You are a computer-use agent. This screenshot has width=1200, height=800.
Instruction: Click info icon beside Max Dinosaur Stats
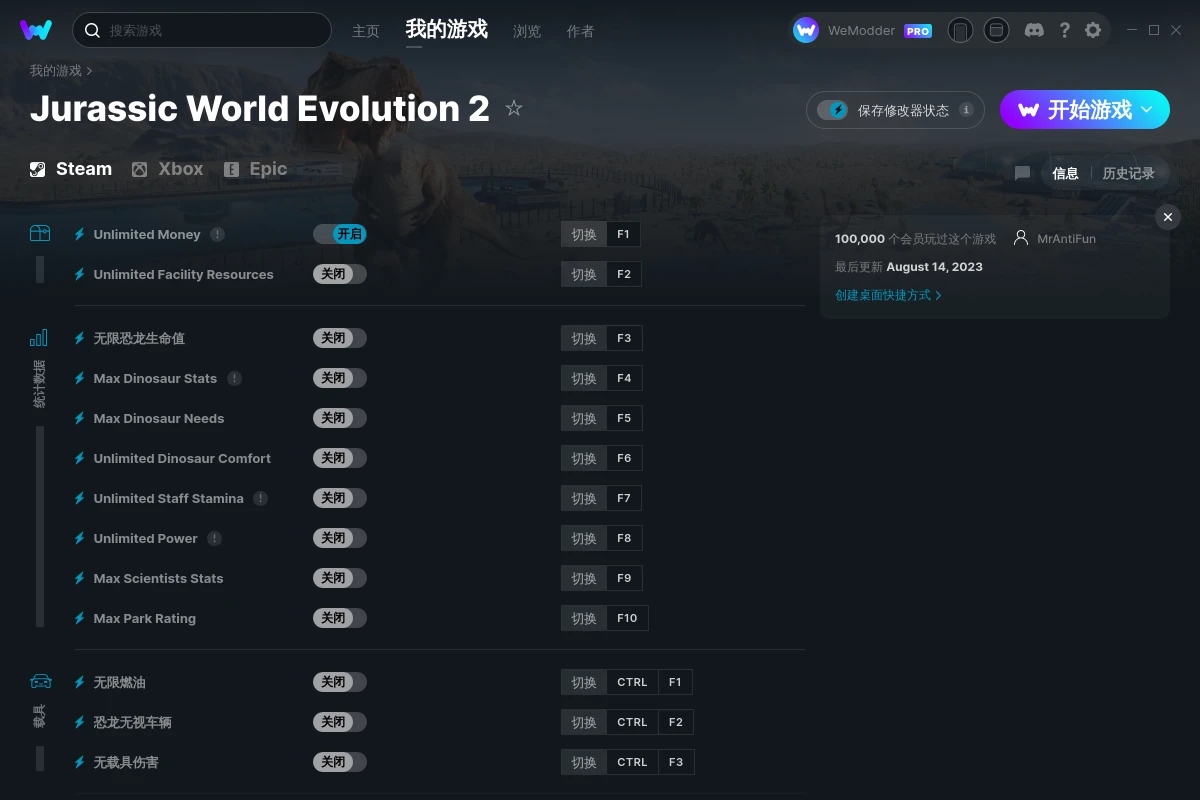234,378
